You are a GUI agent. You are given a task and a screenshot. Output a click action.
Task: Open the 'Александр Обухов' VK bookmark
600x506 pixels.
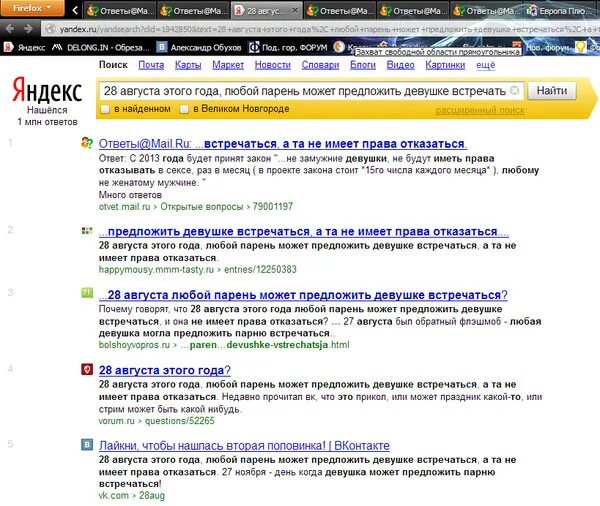coord(199,47)
